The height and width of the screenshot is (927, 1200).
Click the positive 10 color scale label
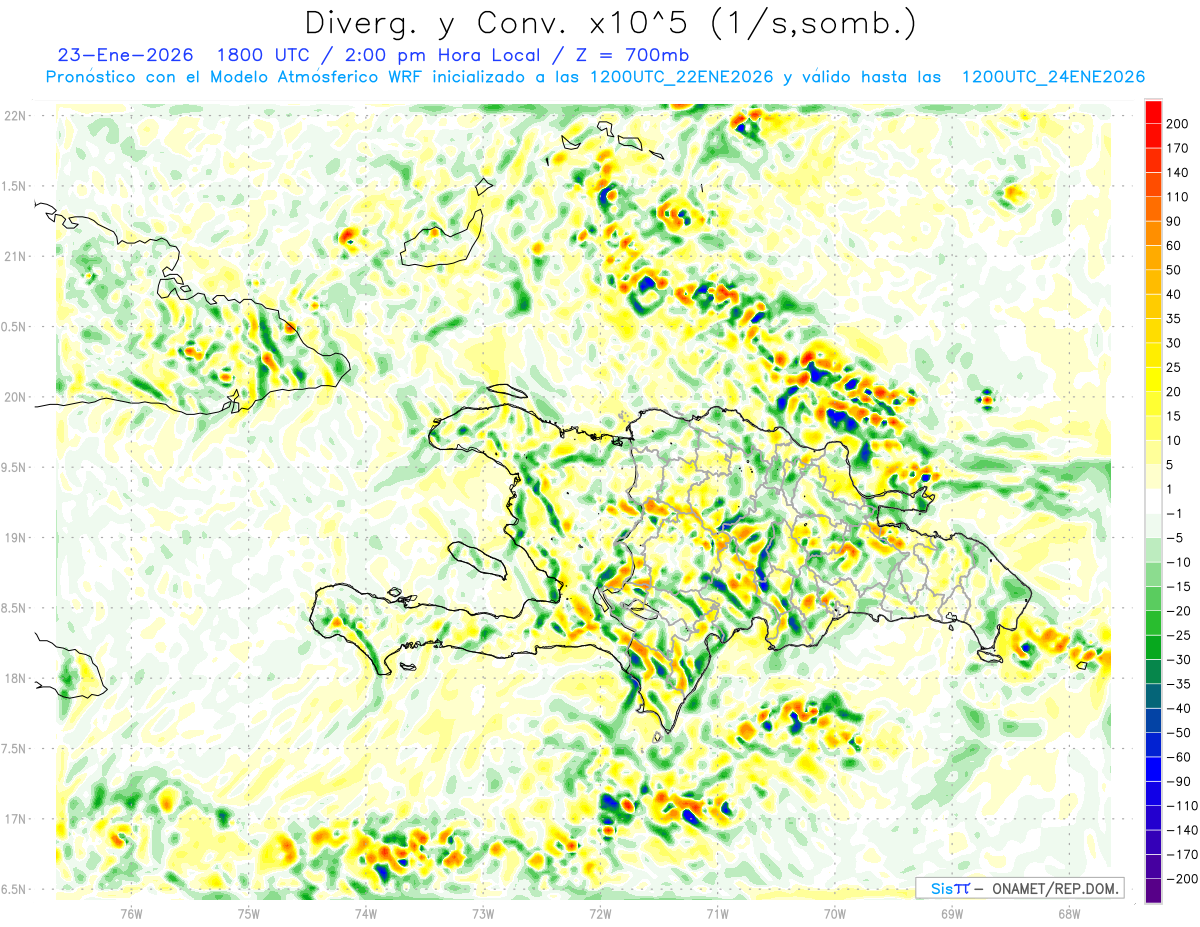tap(1175, 440)
